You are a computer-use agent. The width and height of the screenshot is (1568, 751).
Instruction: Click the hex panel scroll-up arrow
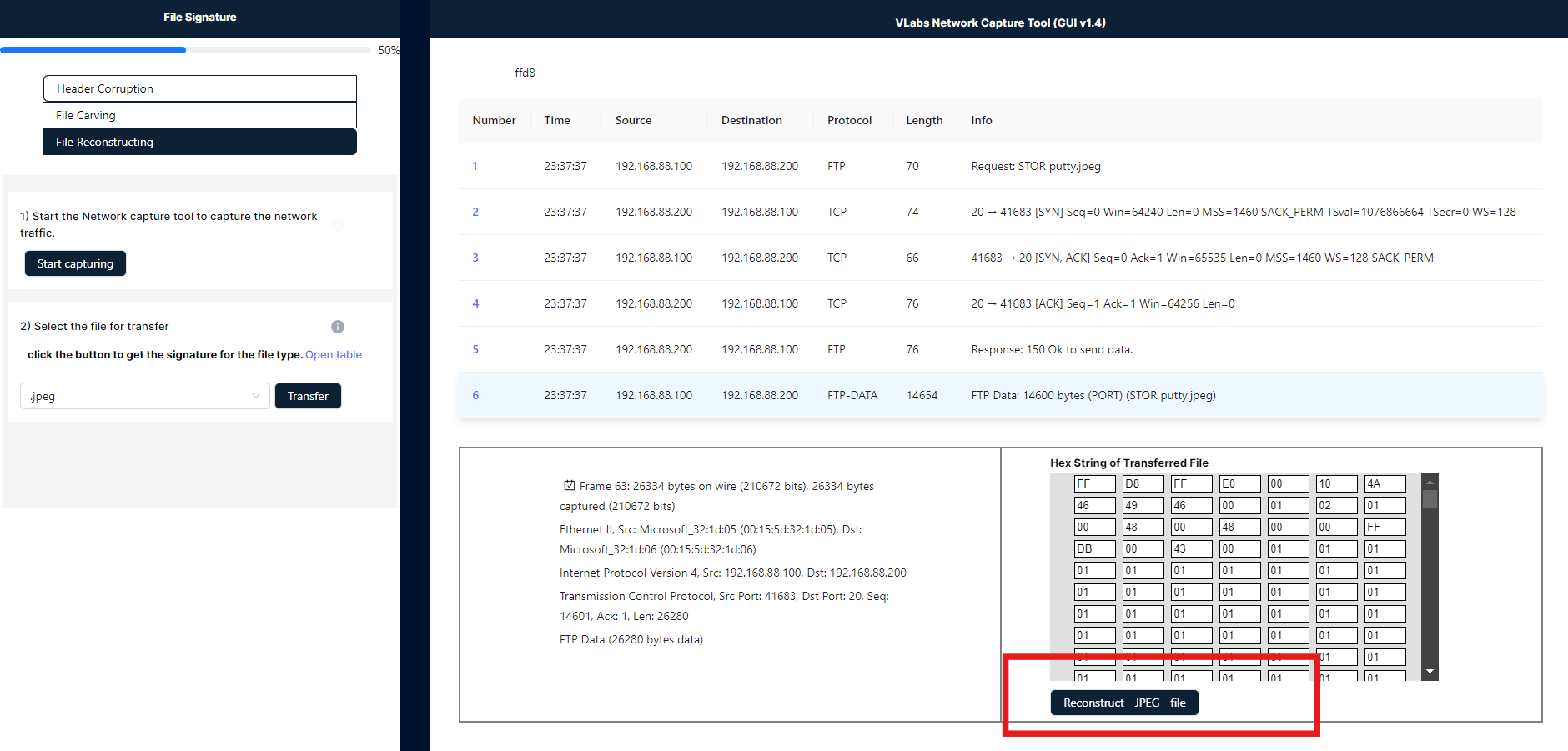[1430, 483]
